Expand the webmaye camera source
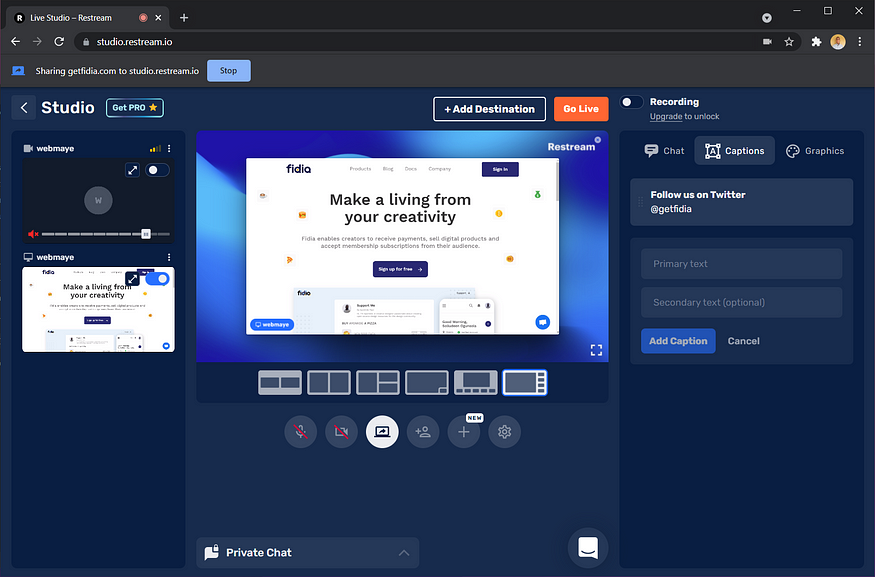 coord(132,170)
